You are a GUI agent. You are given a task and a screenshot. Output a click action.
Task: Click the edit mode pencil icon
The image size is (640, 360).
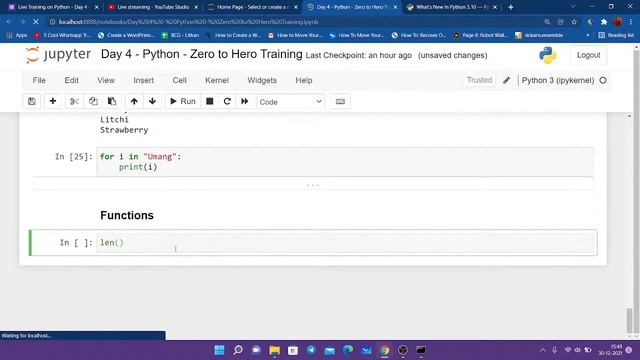click(507, 80)
